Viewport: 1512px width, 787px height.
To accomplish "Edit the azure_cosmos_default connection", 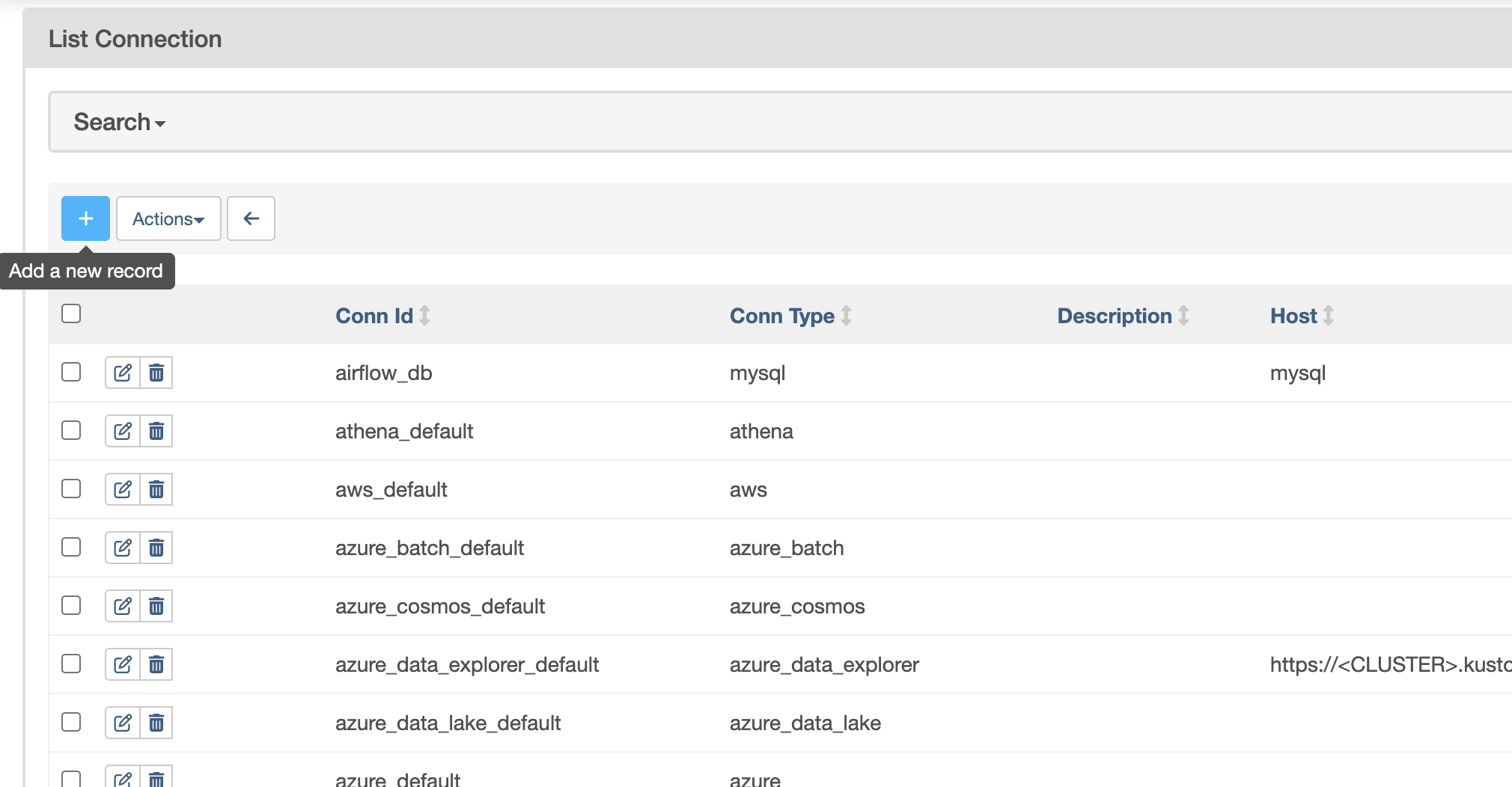I will pyautogui.click(x=122, y=605).
